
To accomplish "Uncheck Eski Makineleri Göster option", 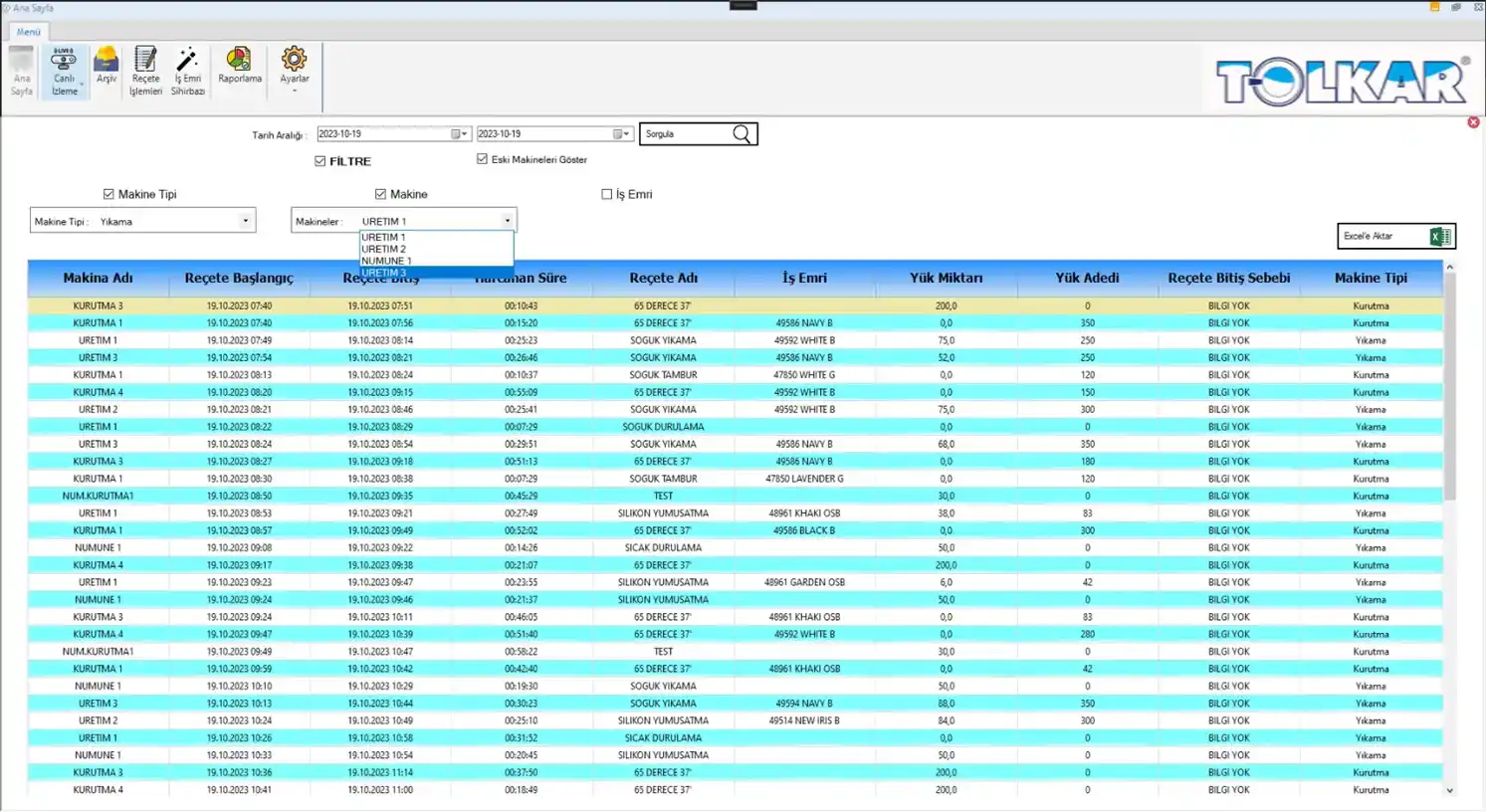I will click(x=483, y=159).
